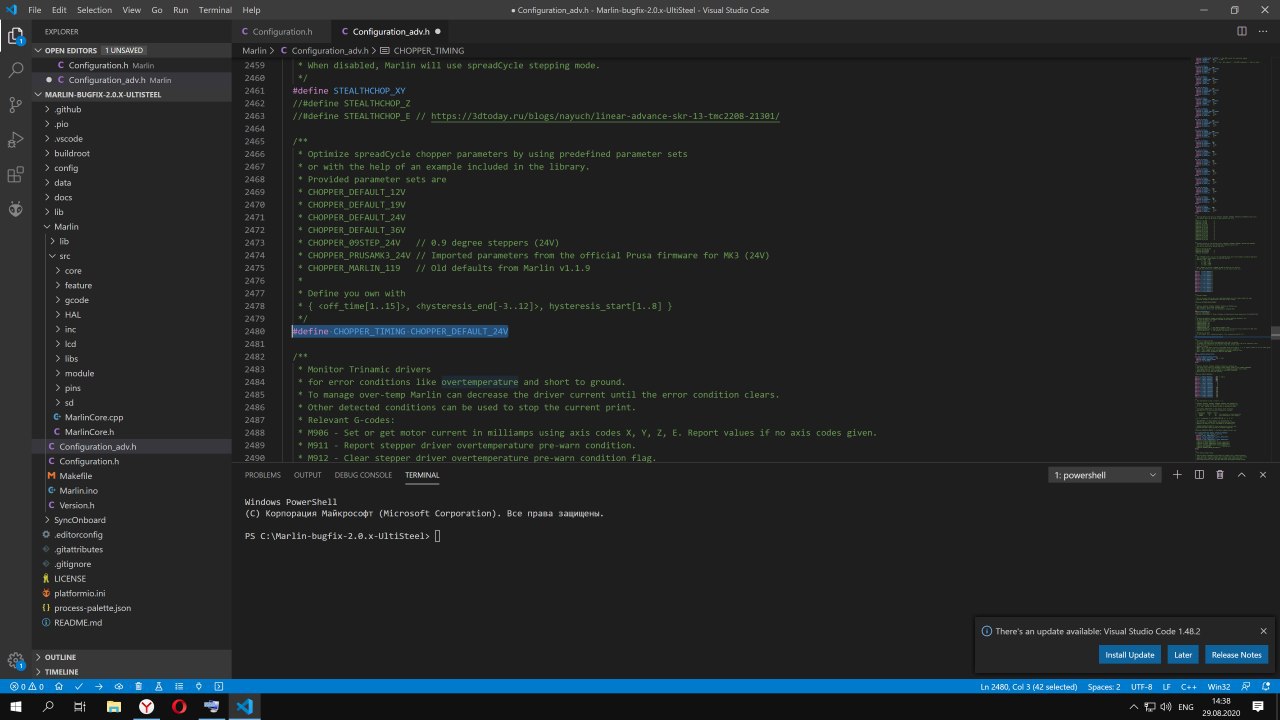
Task: Click PlatformIO cloud upload icon in status bar
Action: pyautogui.click(x=119, y=687)
